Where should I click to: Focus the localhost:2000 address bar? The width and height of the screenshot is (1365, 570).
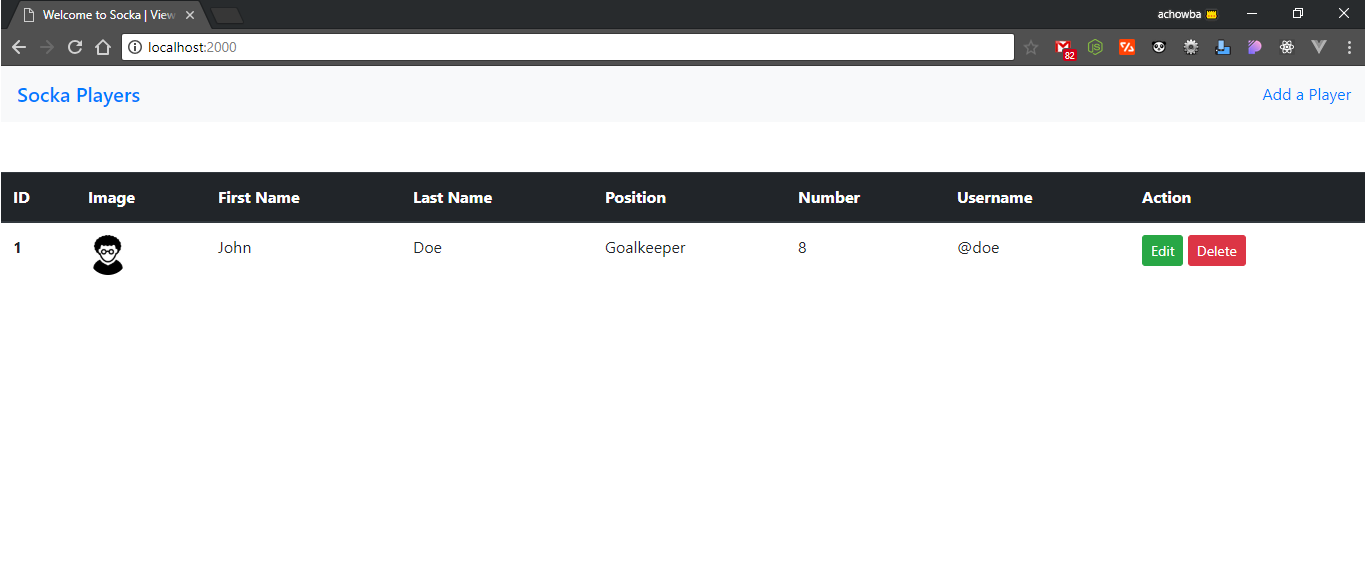click(568, 47)
